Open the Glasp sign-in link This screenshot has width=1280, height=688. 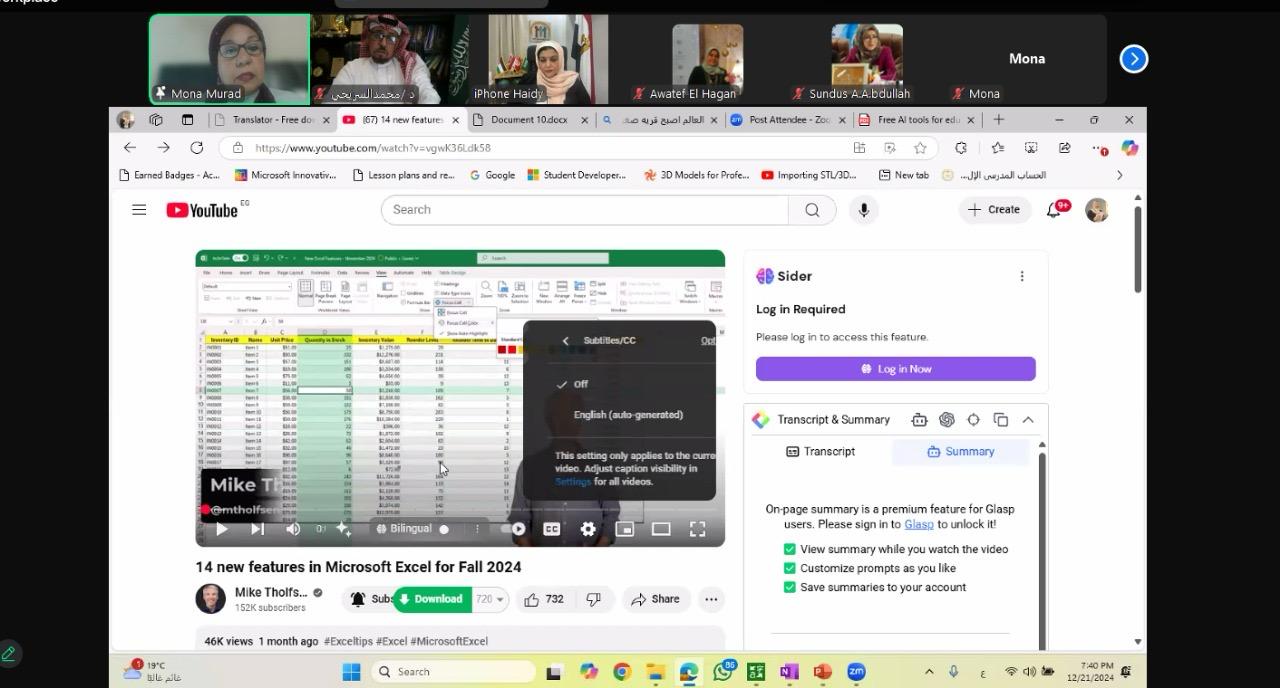(918, 524)
